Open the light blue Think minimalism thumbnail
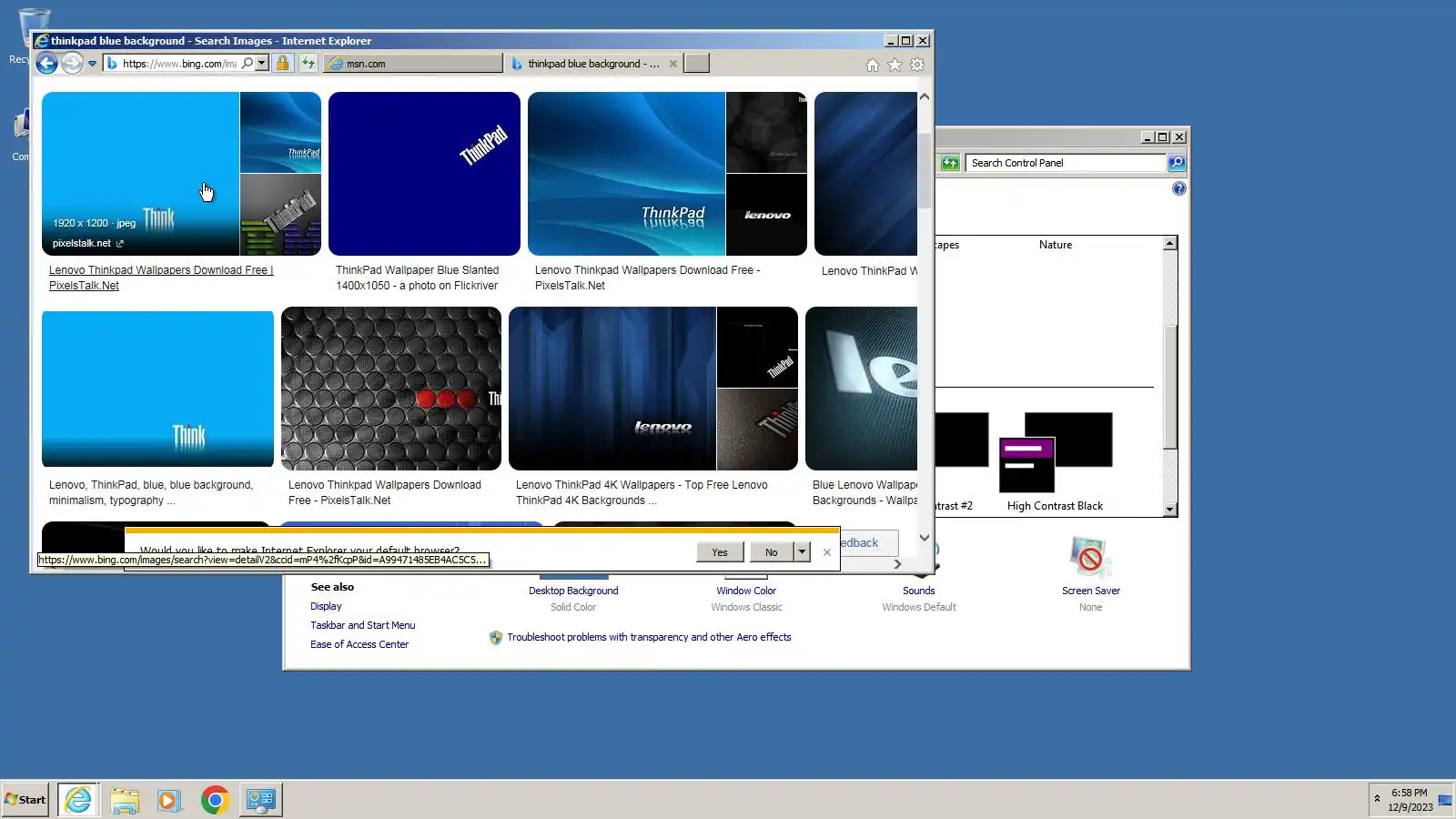 (x=157, y=389)
